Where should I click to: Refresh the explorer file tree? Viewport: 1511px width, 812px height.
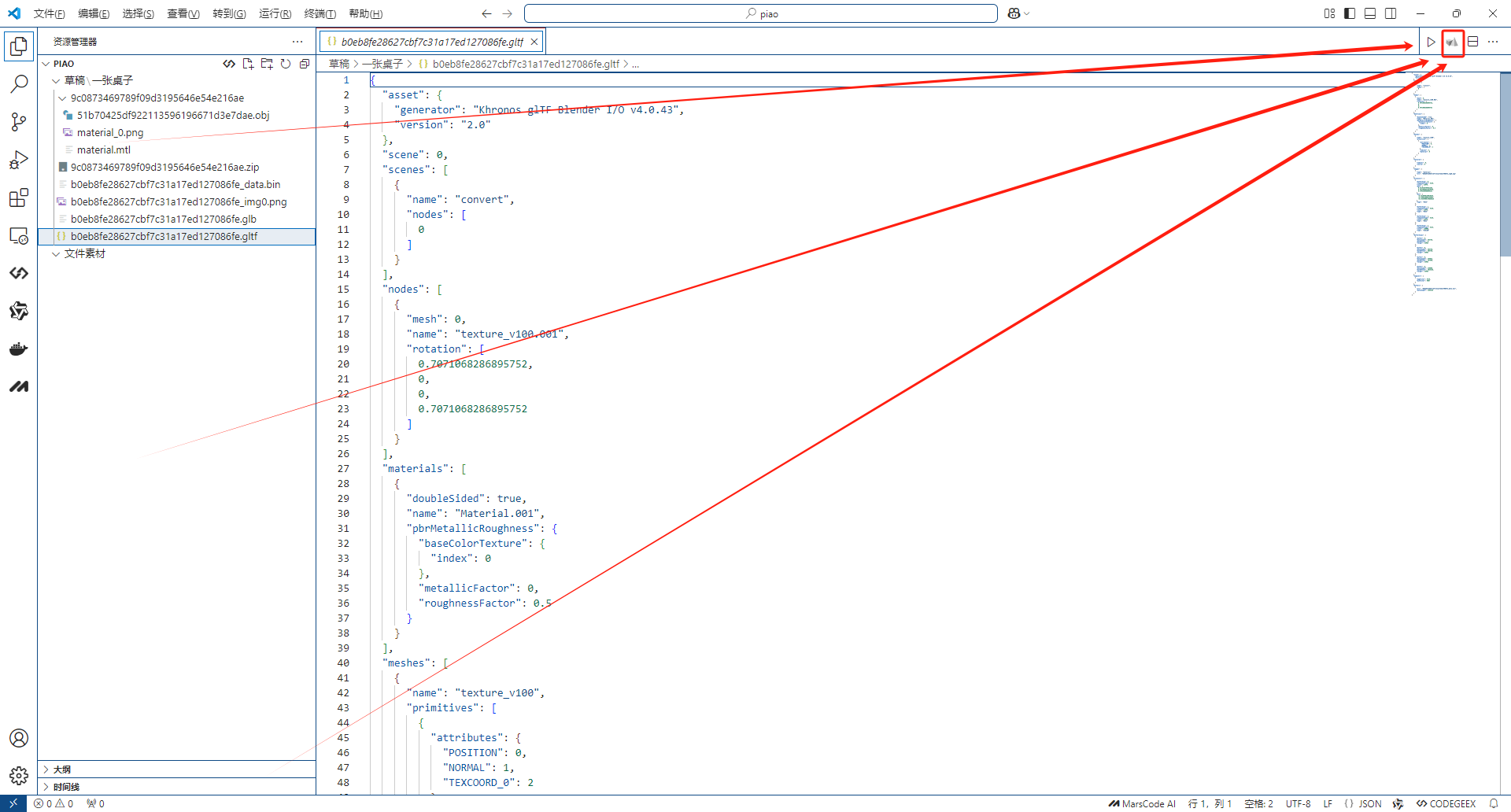tap(286, 64)
